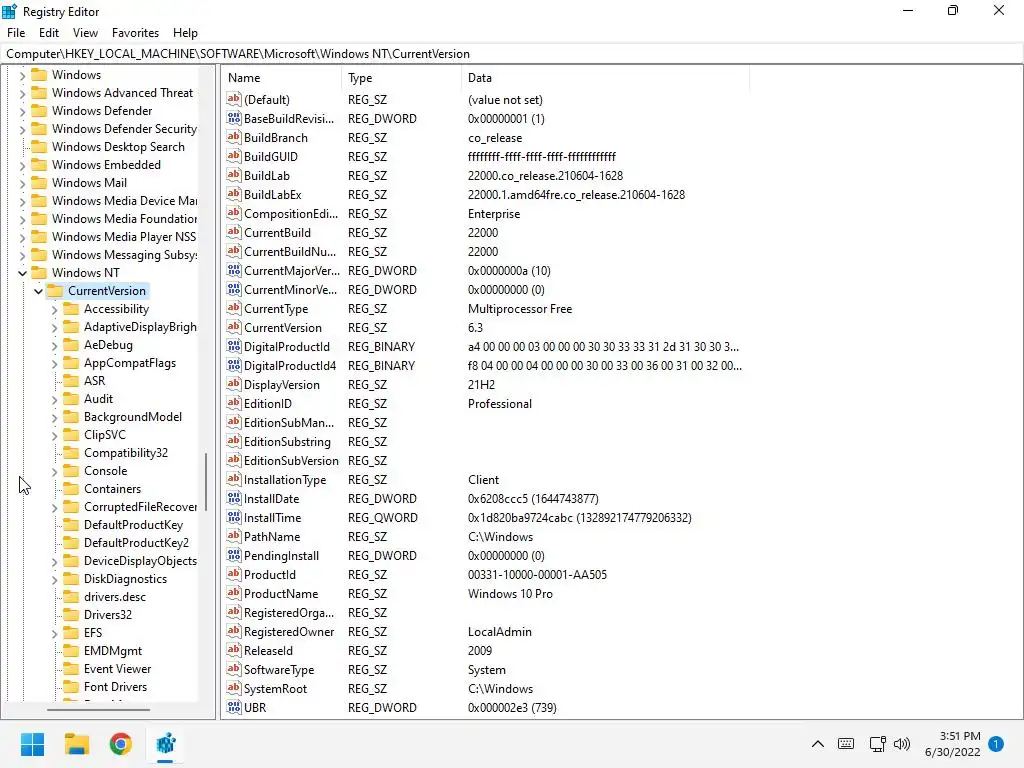Select the CurrentBuild value name
This screenshot has height=768, width=1024.
278,232
